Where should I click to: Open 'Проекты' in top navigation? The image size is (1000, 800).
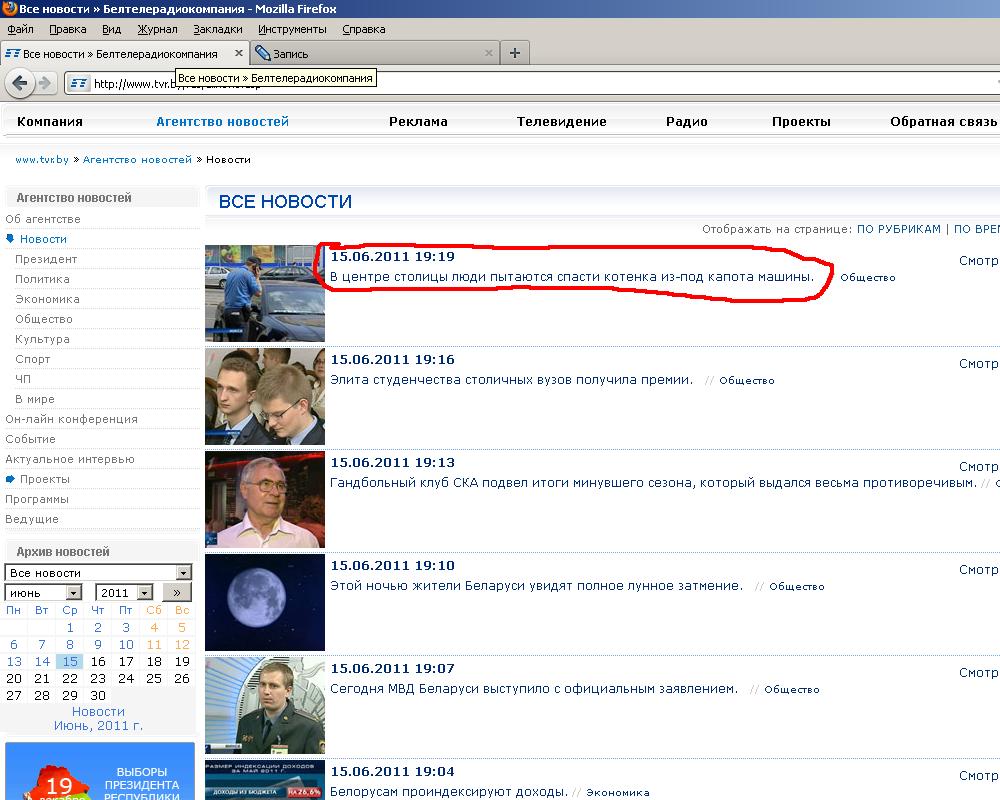click(x=801, y=121)
